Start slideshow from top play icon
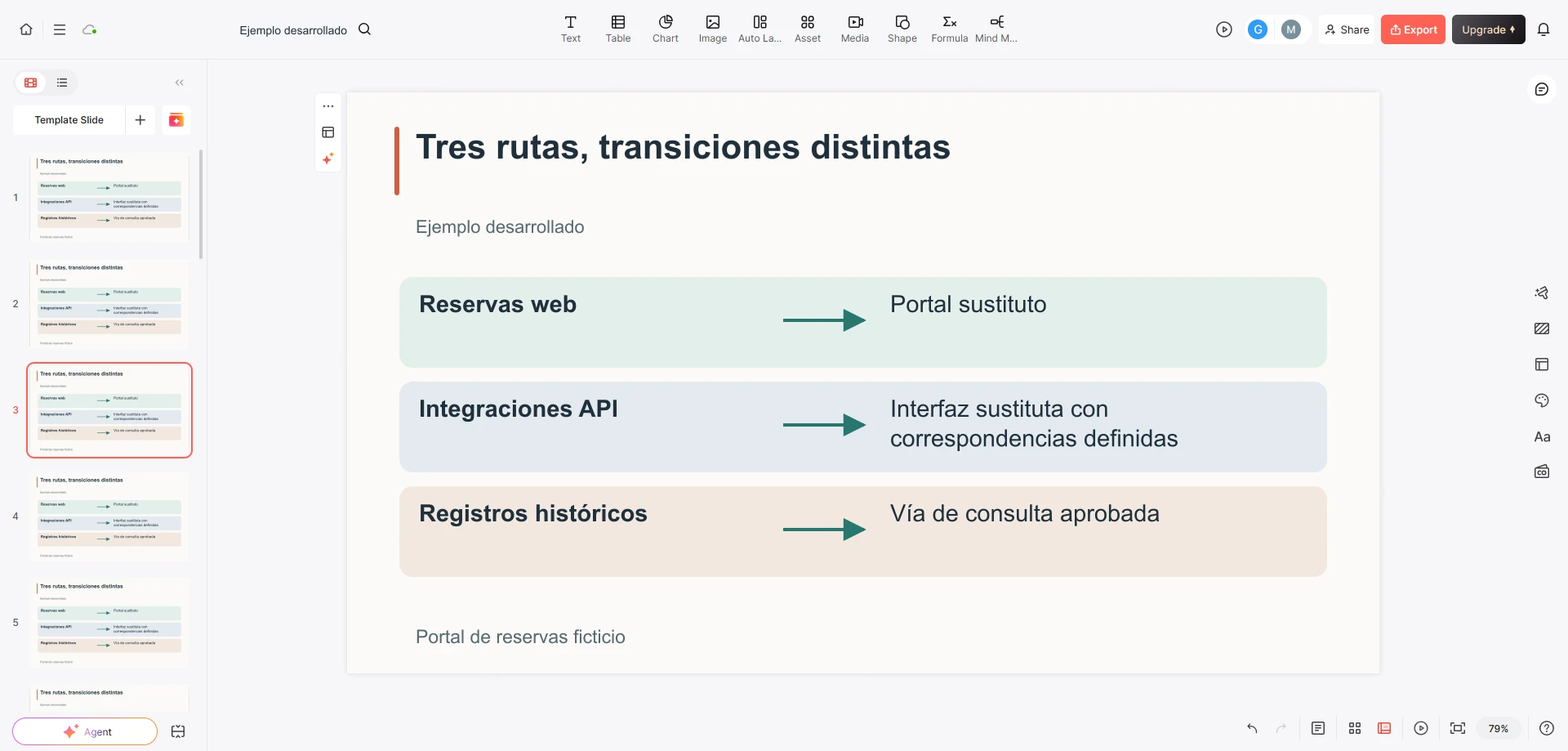The image size is (1568, 751). tap(1223, 29)
